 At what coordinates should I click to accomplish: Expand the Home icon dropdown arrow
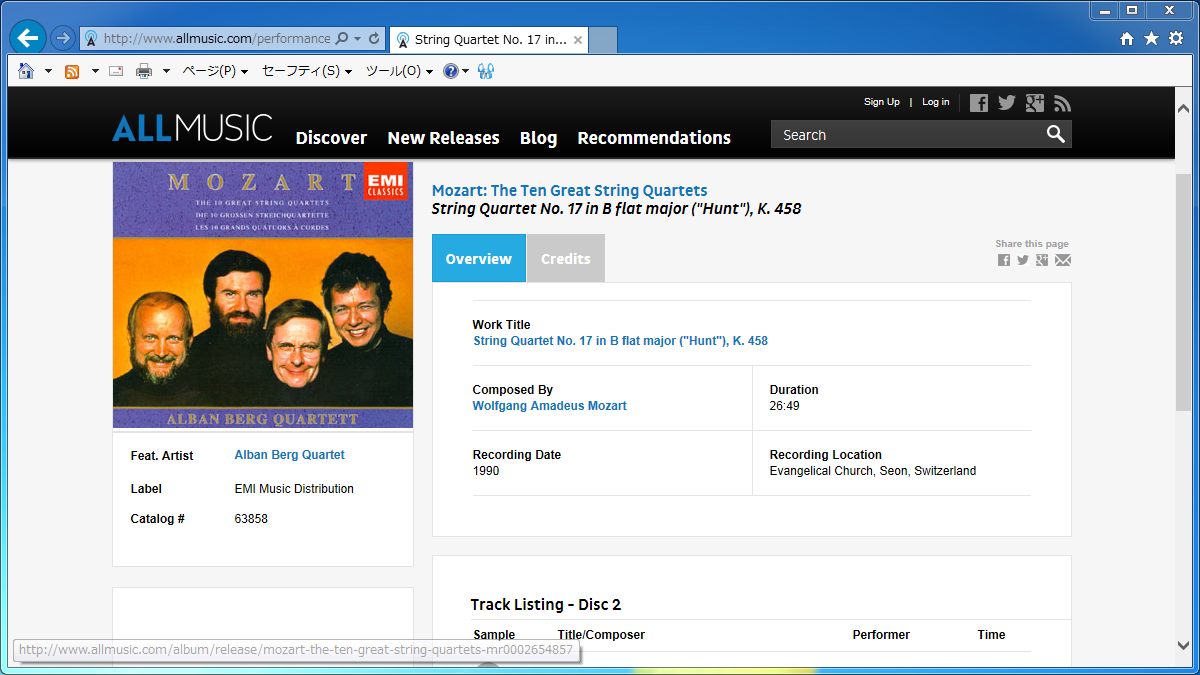point(48,71)
